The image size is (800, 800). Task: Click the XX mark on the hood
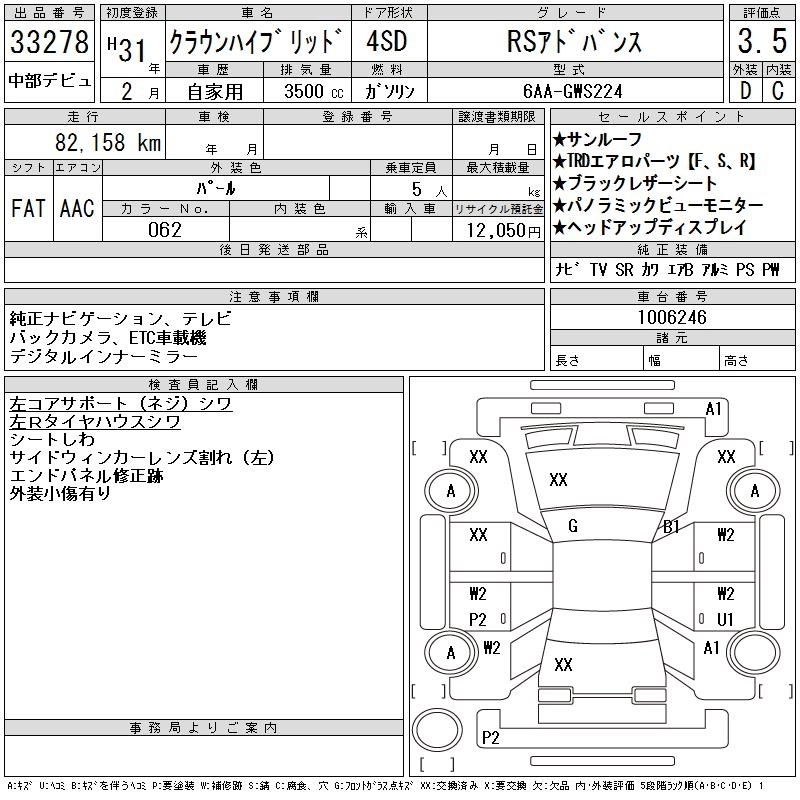[558, 480]
